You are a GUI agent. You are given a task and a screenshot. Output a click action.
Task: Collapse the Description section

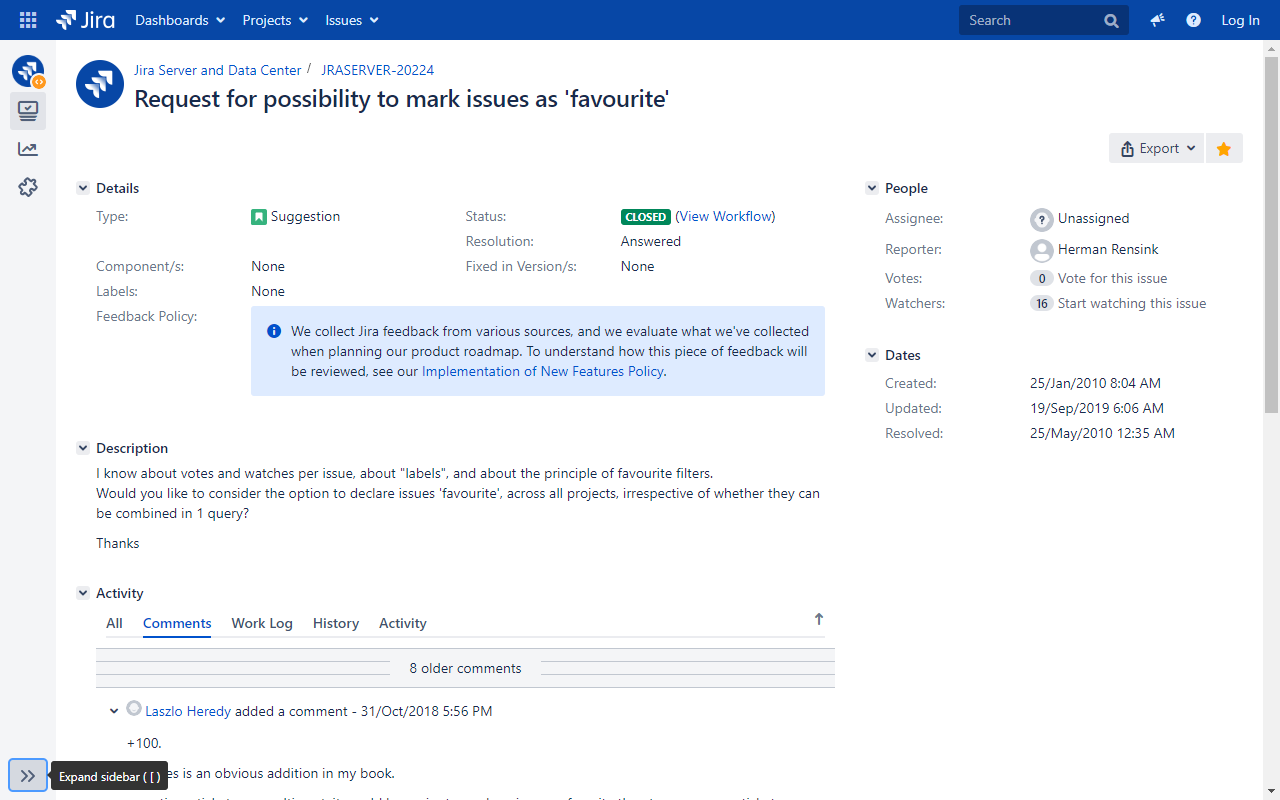pyautogui.click(x=83, y=448)
